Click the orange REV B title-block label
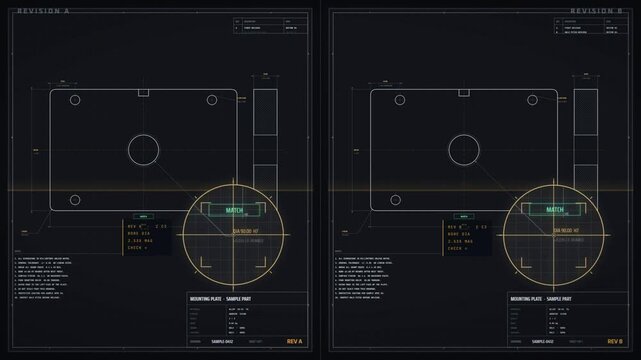The height and width of the screenshot is (360, 641). coord(615,341)
